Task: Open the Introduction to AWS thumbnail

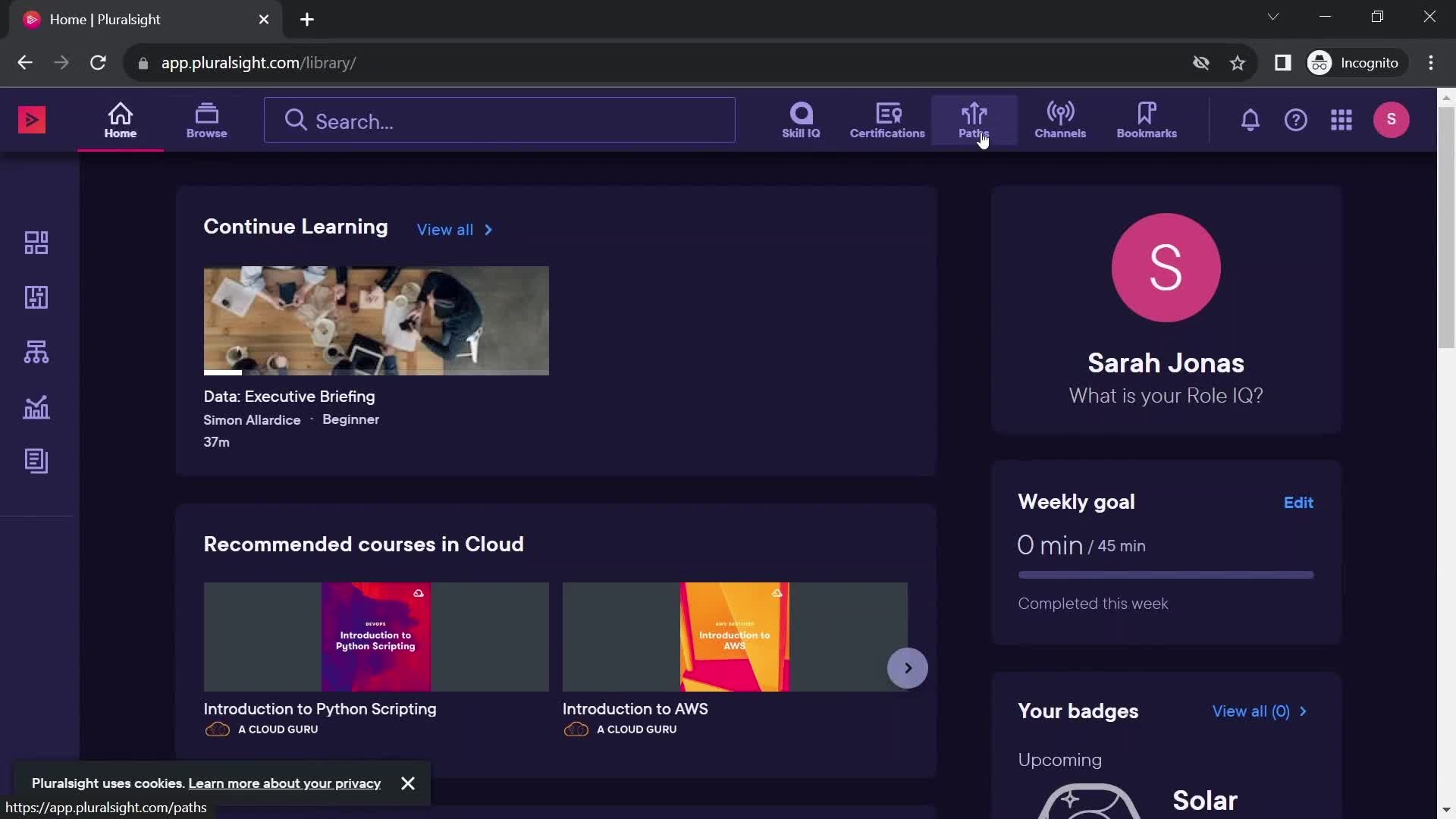Action: click(x=735, y=637)
